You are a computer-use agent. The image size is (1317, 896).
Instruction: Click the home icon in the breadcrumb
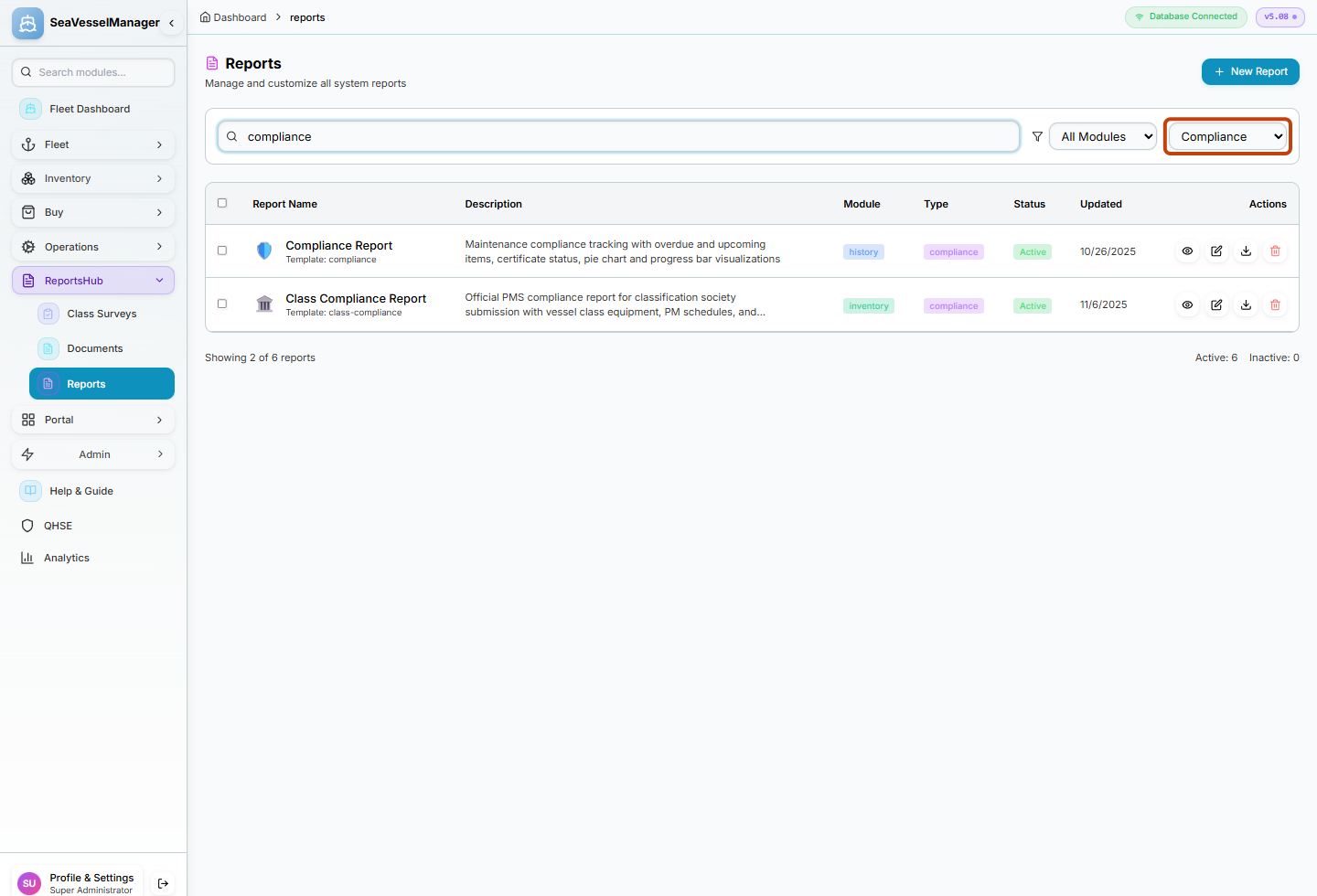pos(206,17)
